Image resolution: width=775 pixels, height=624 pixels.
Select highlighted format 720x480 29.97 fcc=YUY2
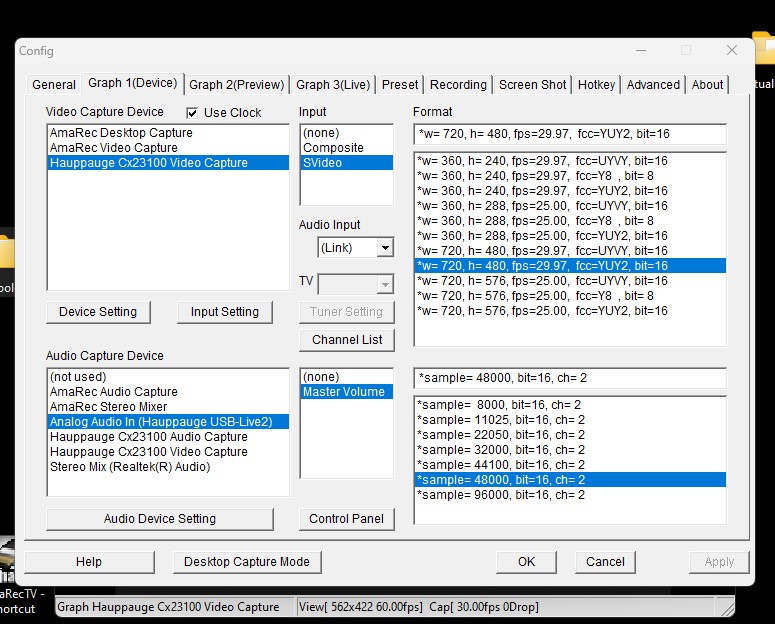point(570,266)
